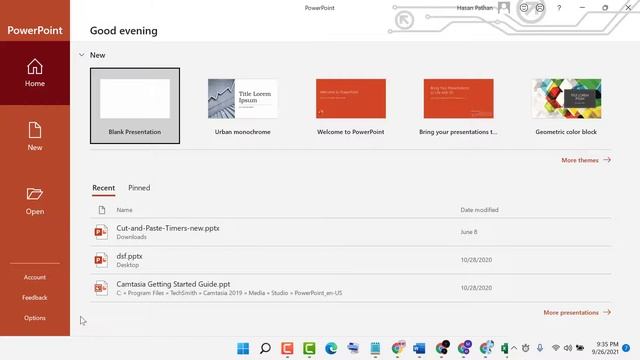The height and width of the screenshot is (360, 640).
Task: Show hidden icons tray chevron
Action: tap(514, 348)
